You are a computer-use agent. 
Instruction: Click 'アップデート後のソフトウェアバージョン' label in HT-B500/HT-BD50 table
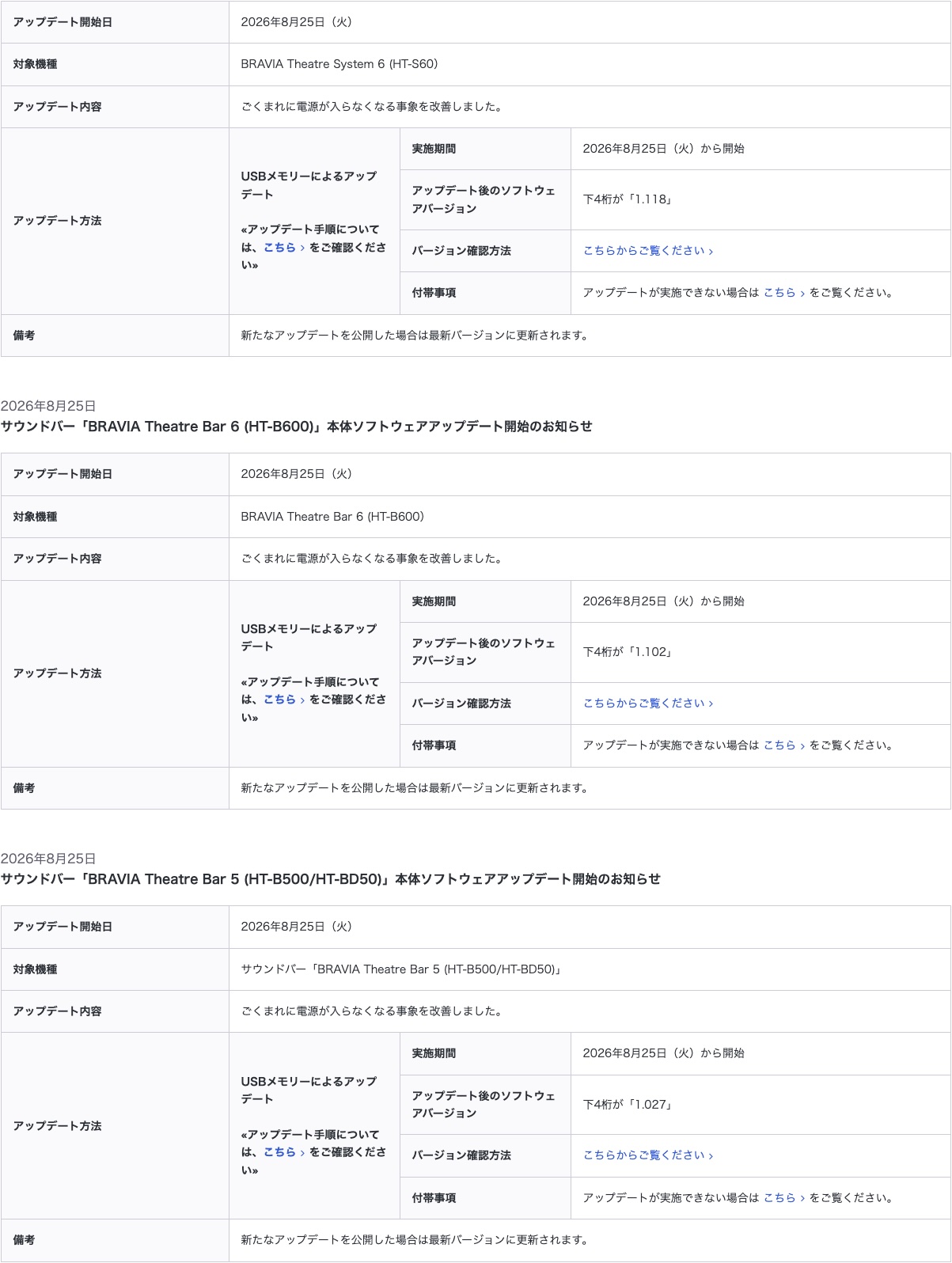coord(484,1105)
